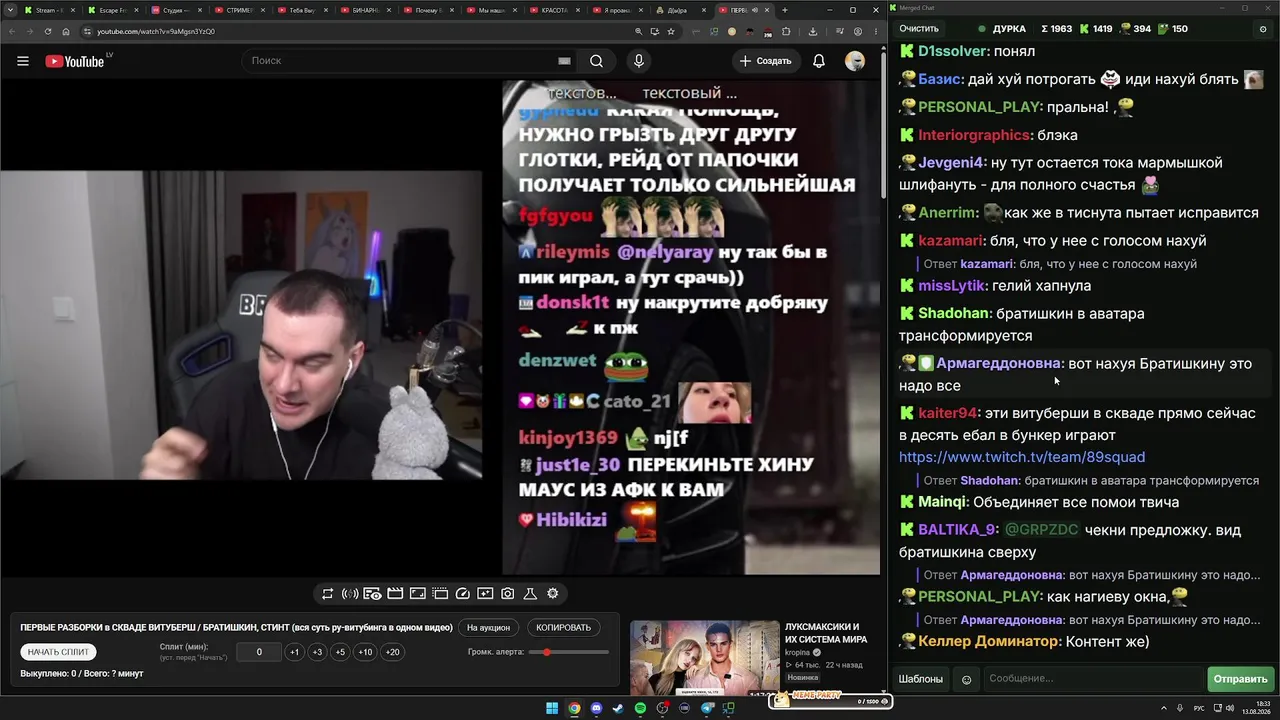The width and height of the screenshot is (1280, 720).
Task: Add +5 minutes to split
Action: coord(340,652)
